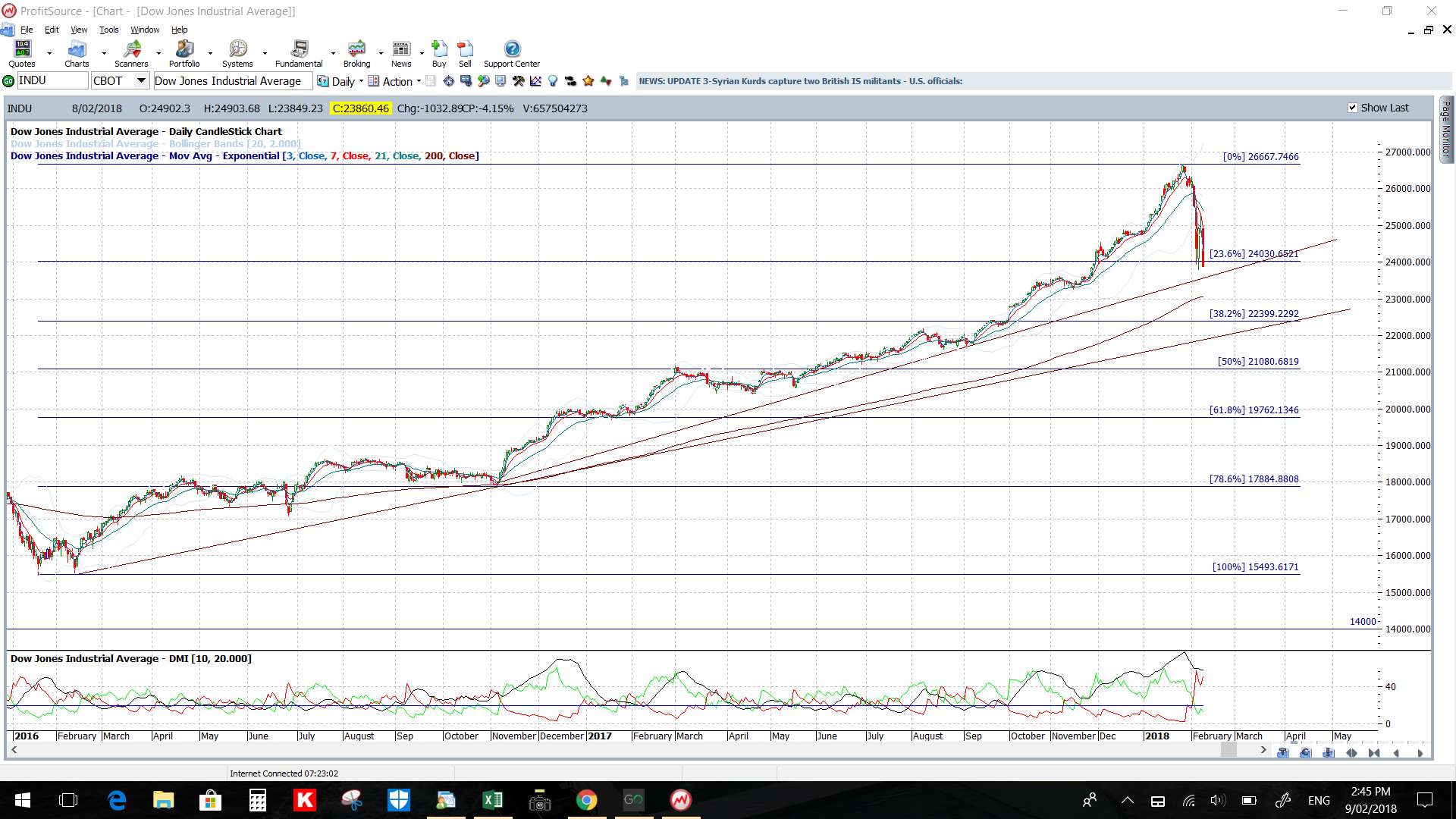Open the CBOT exchange combo box
This screenshot has width=1456, height=819.
click(120, 81)
